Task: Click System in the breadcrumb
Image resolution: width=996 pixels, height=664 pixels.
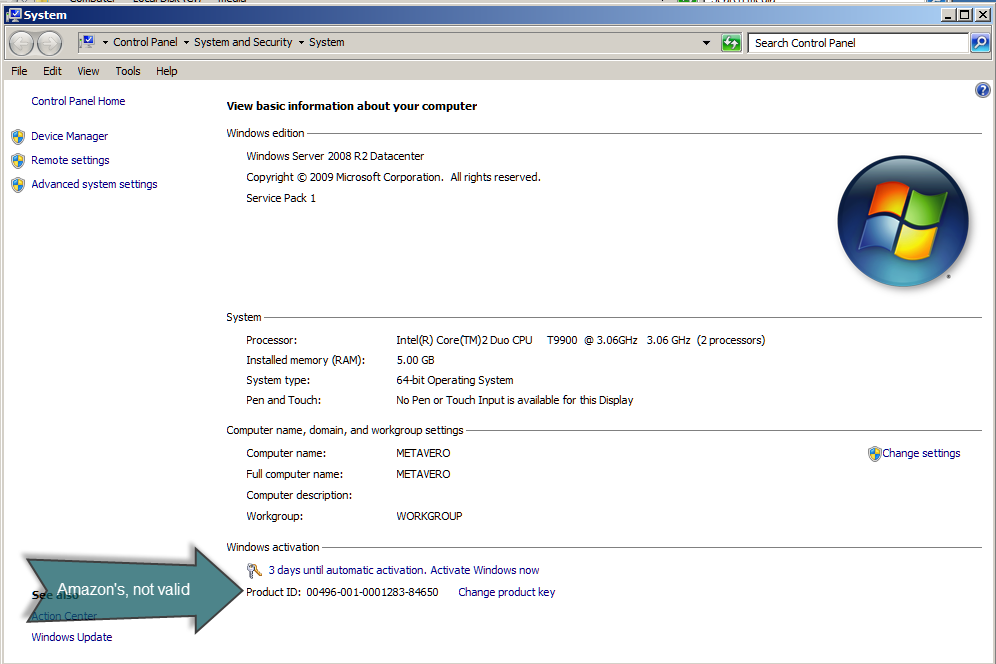Action: (326, 42)
